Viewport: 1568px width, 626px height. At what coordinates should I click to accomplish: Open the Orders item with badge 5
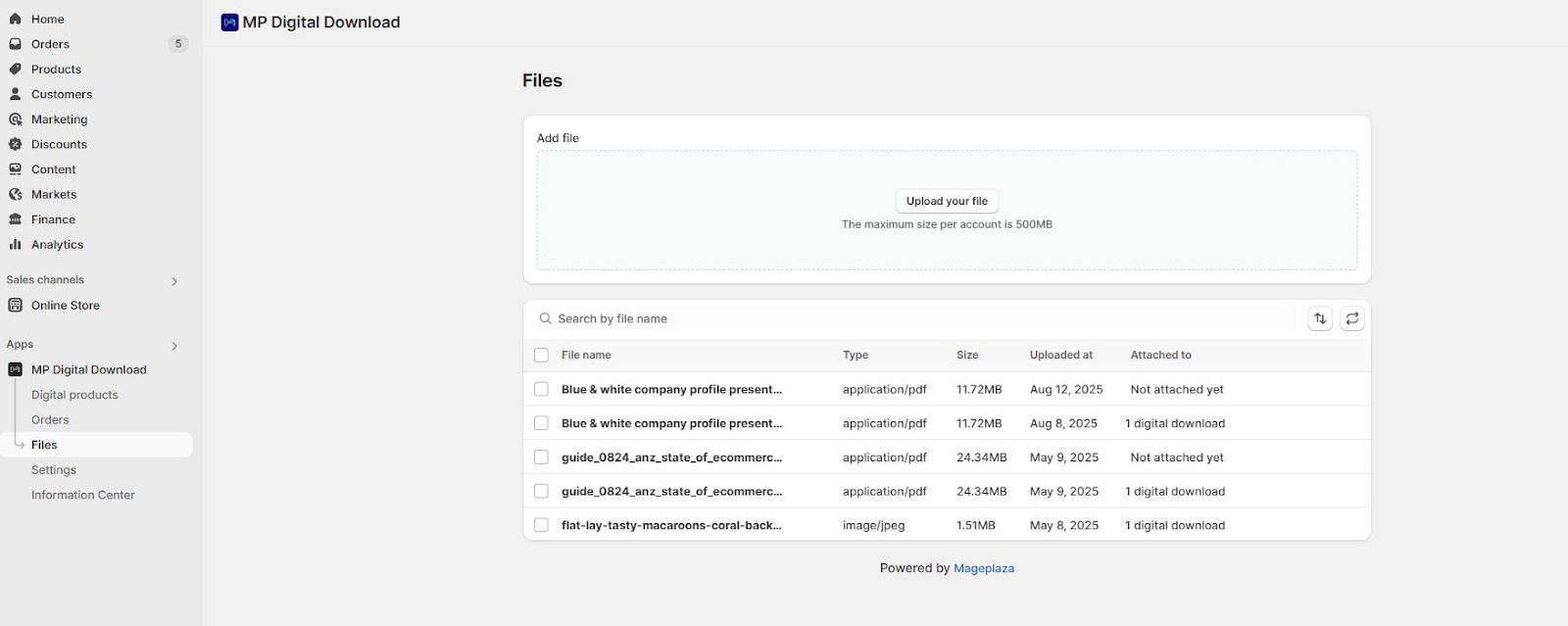click(51, 44)
